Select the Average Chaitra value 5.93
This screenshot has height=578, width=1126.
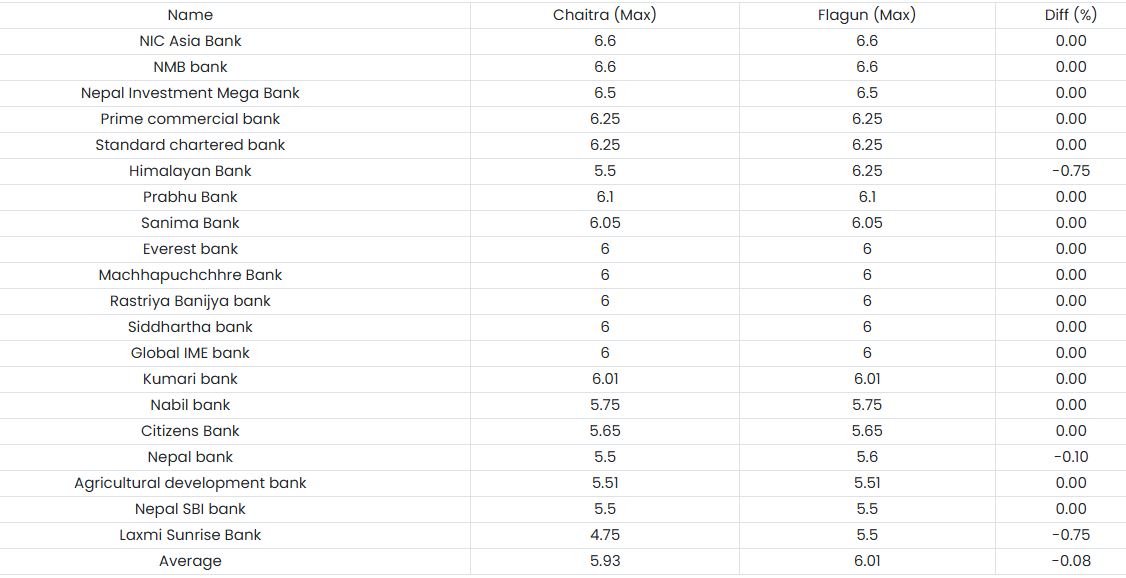click(x=604, y=561)
